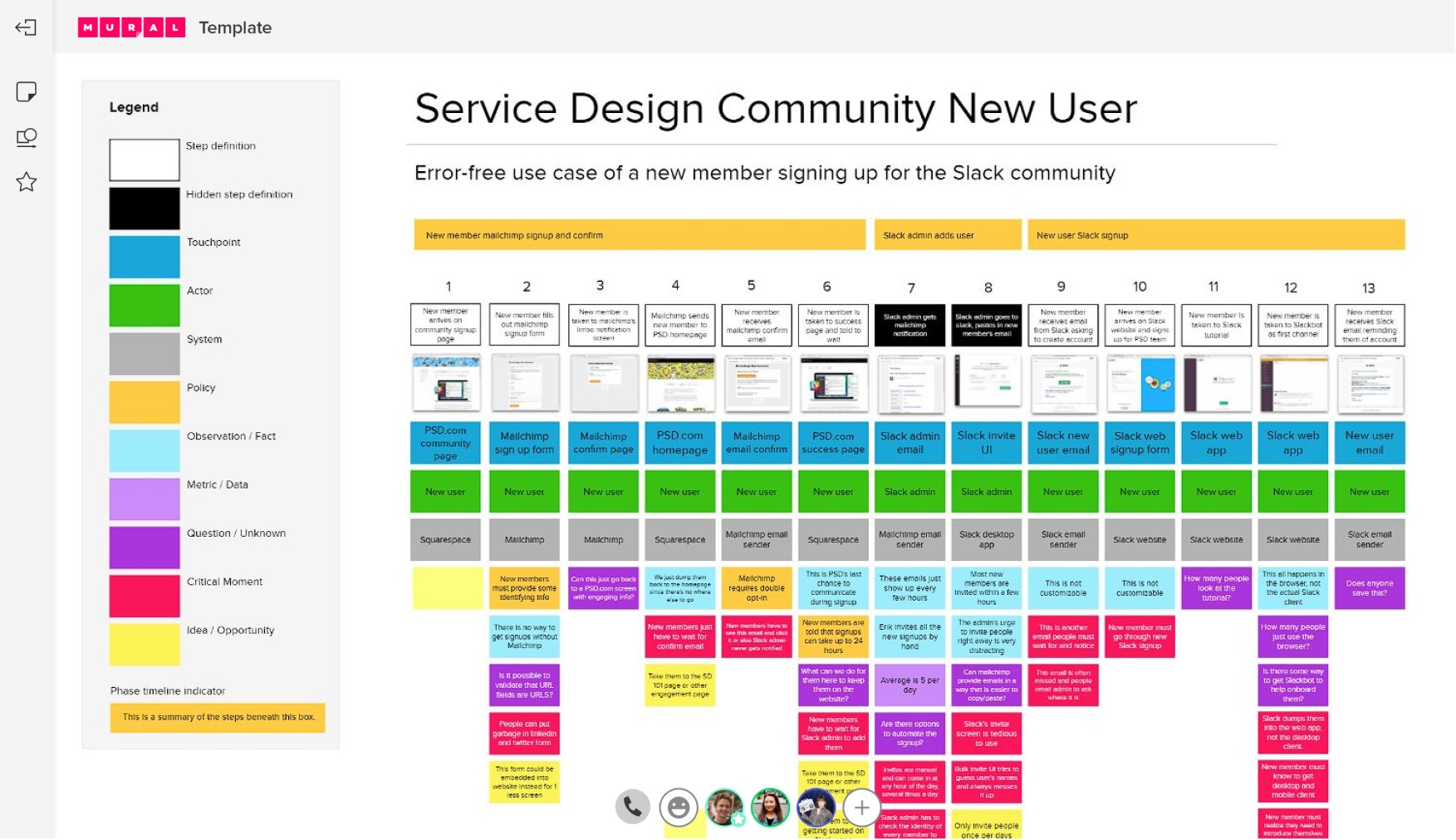Select 'Mailchimp requires double opt-in' policy note
The image size is (1456, 840).
(757, 588)
